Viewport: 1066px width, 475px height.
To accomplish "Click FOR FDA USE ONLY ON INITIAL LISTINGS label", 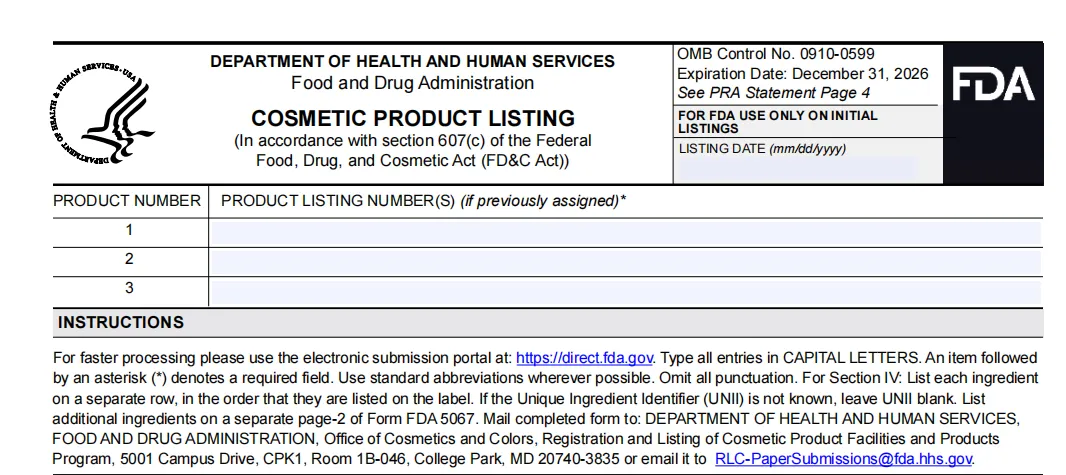I will pyautogui.click(x=778, y=122).
